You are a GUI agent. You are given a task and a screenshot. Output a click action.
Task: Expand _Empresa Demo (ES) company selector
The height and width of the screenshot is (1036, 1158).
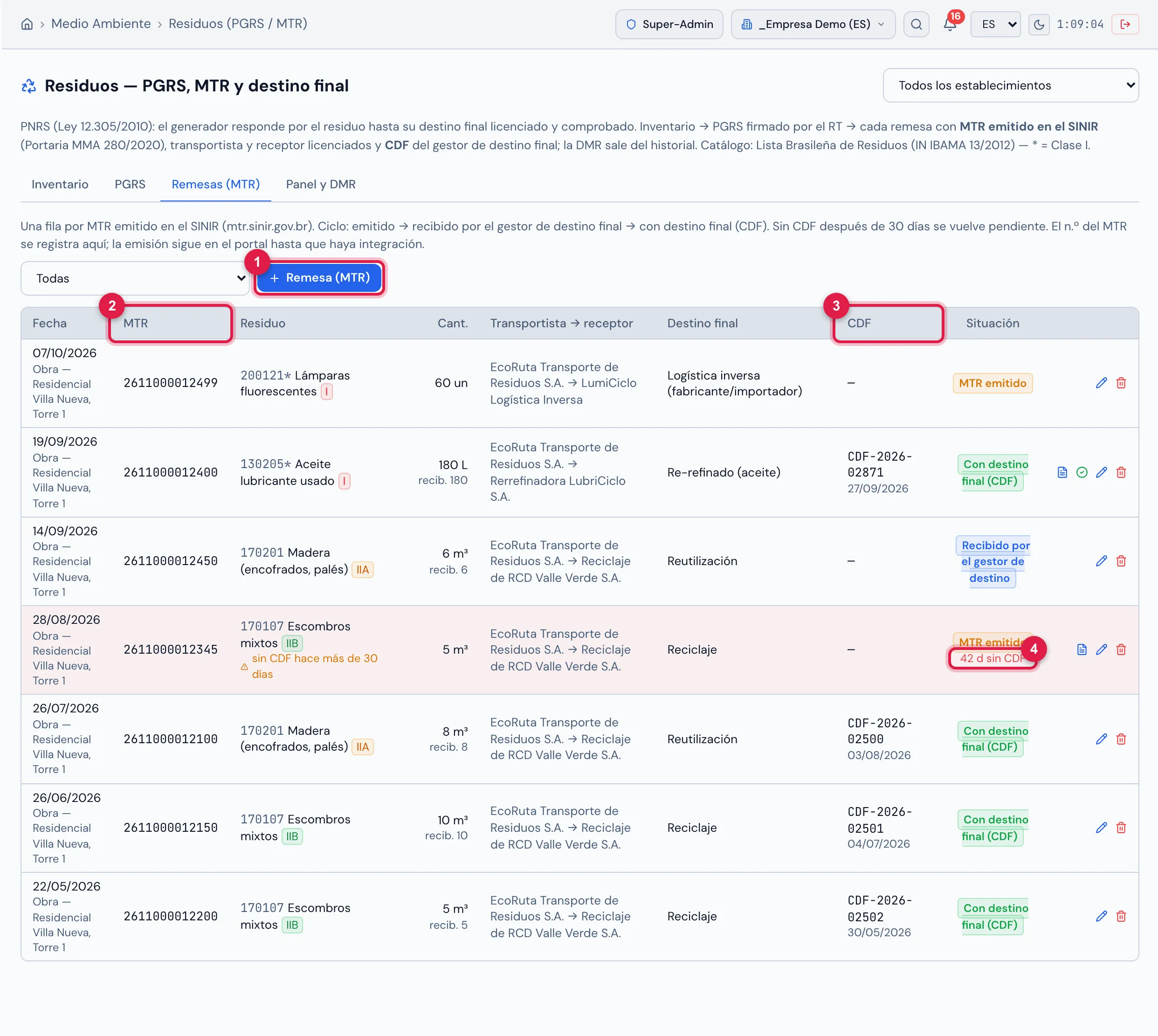[813, 24]
